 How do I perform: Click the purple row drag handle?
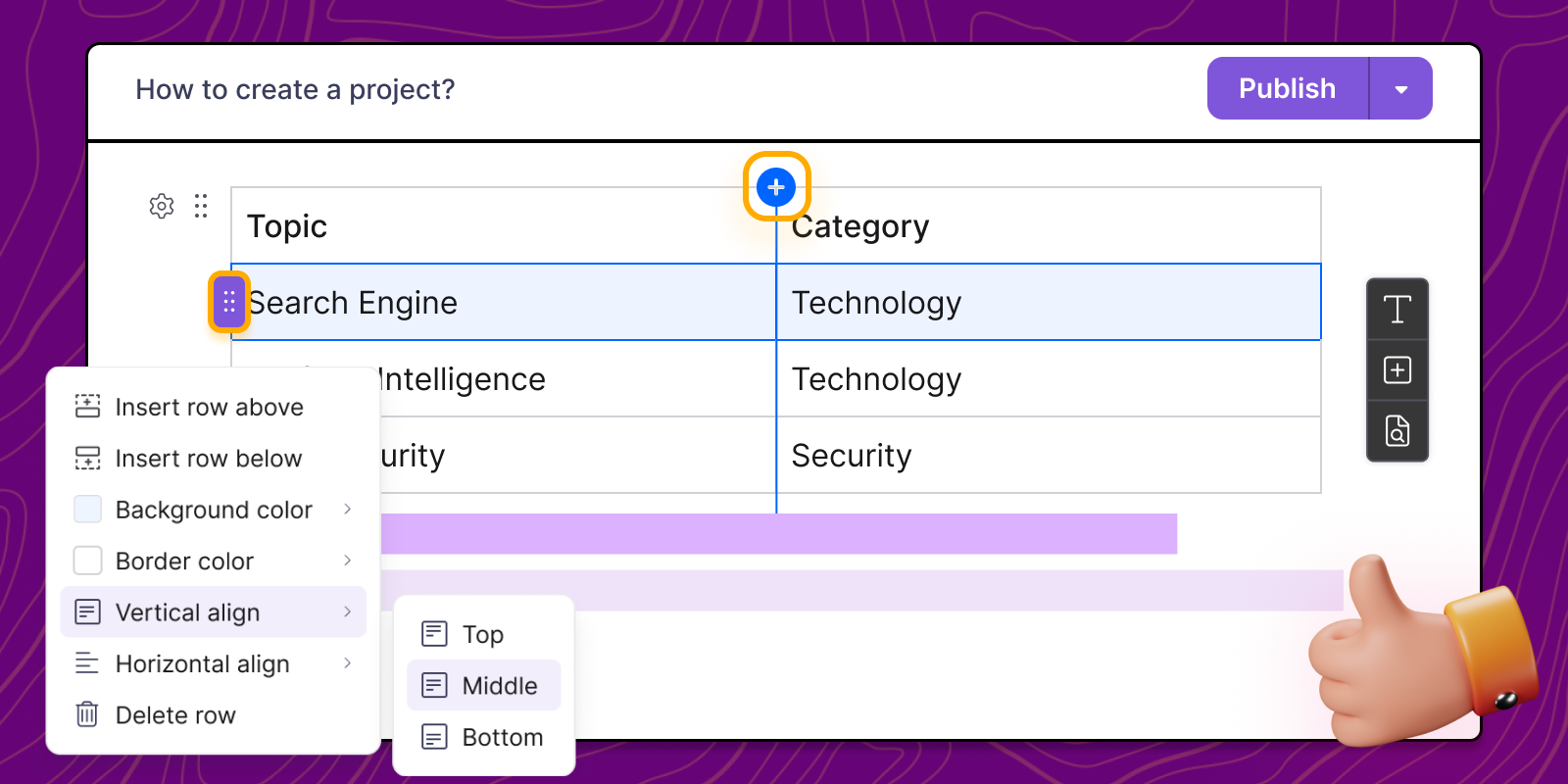pos(228,302)
